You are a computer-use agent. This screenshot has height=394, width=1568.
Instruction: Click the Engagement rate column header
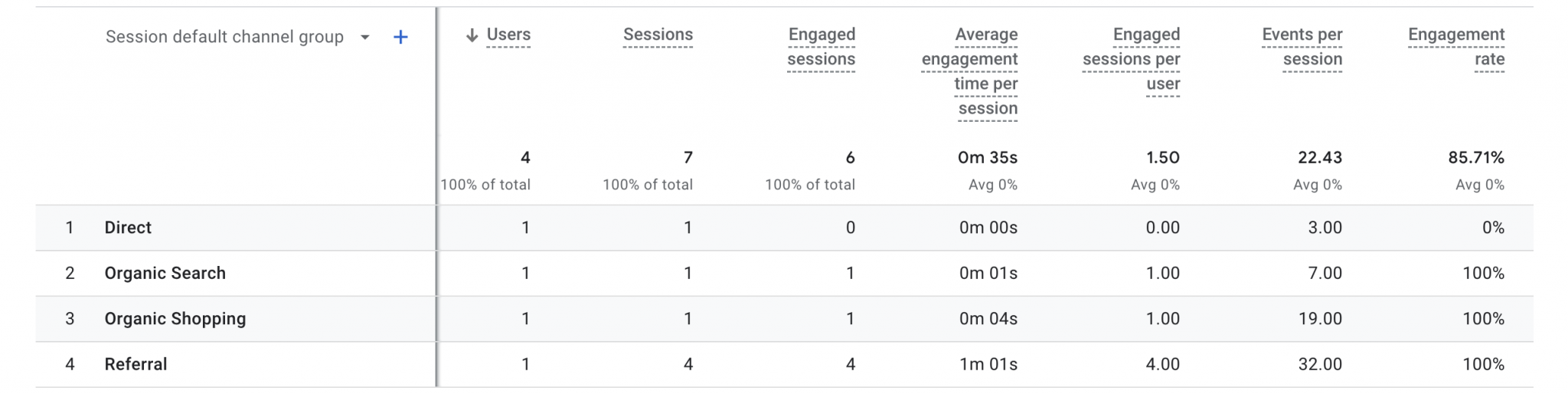1456,47
